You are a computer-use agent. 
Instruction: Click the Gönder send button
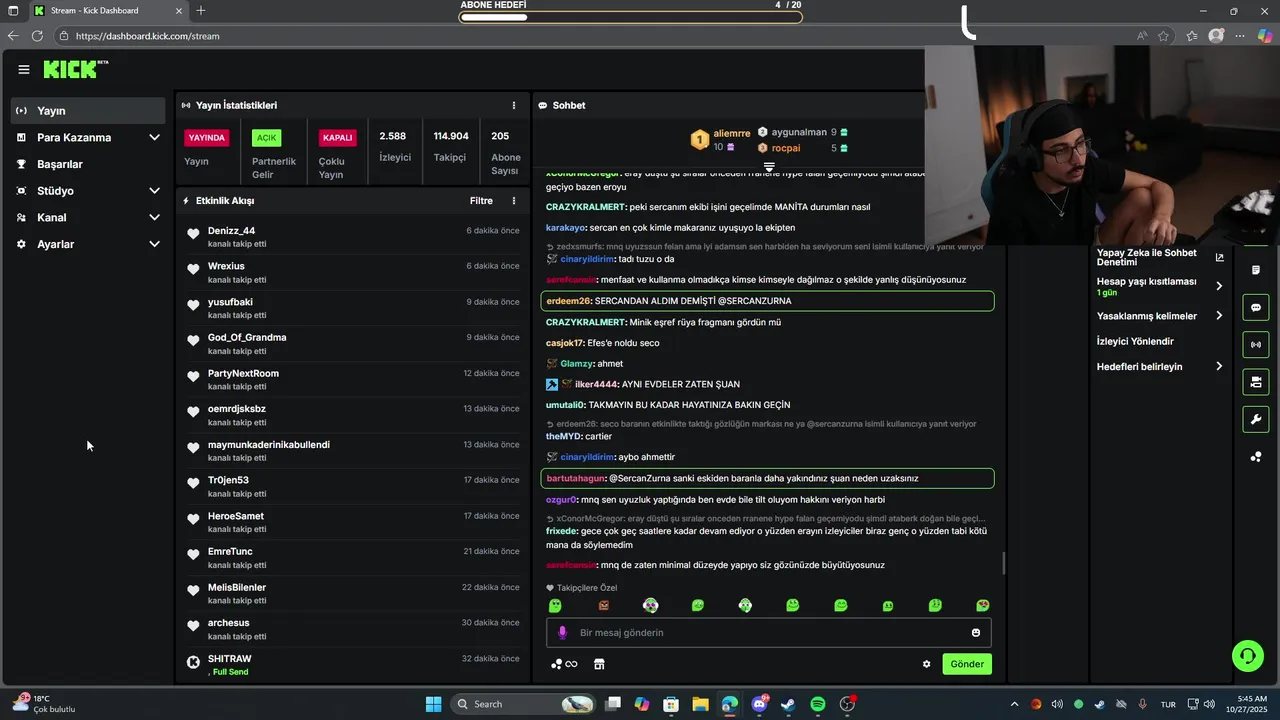pyautogui.click(x=967, y=664)
